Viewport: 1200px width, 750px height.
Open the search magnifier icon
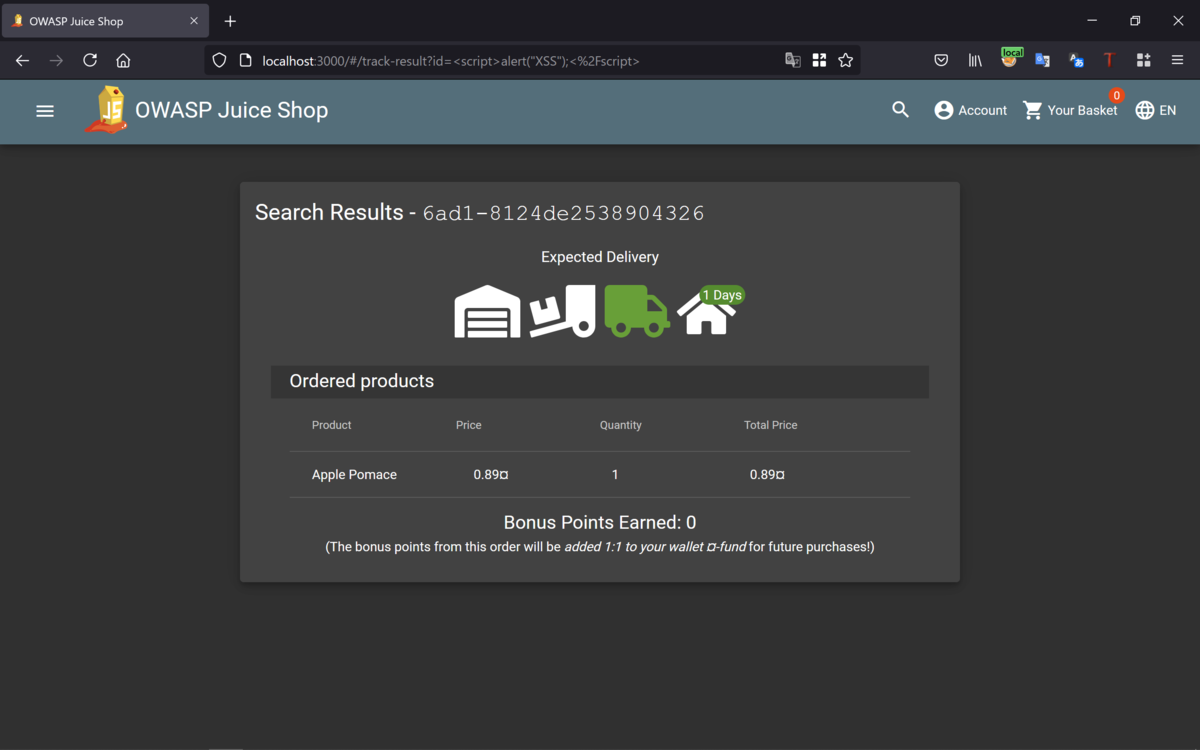click(x=900, y=110)
